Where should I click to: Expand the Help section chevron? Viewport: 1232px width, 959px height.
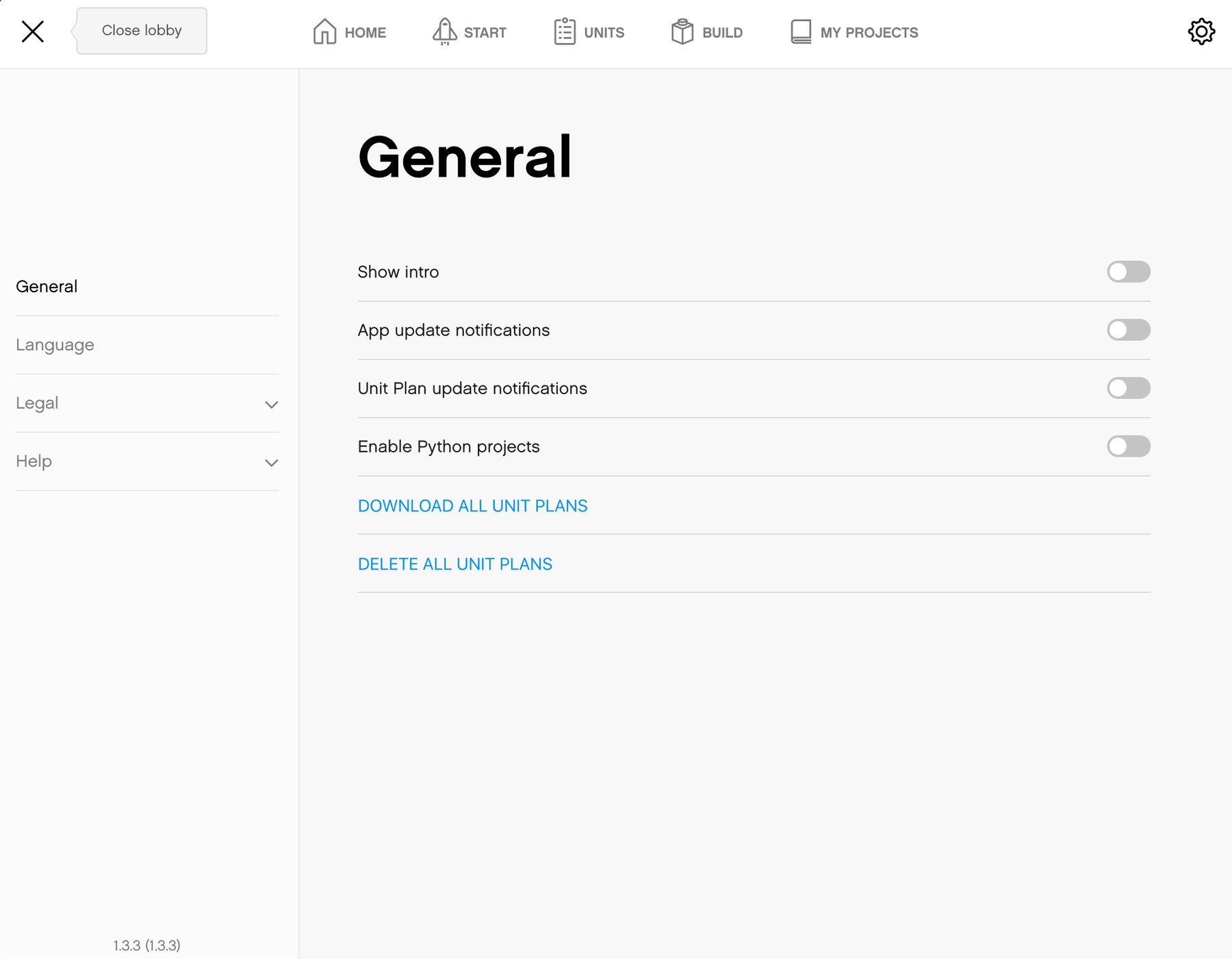coord(272,463)
